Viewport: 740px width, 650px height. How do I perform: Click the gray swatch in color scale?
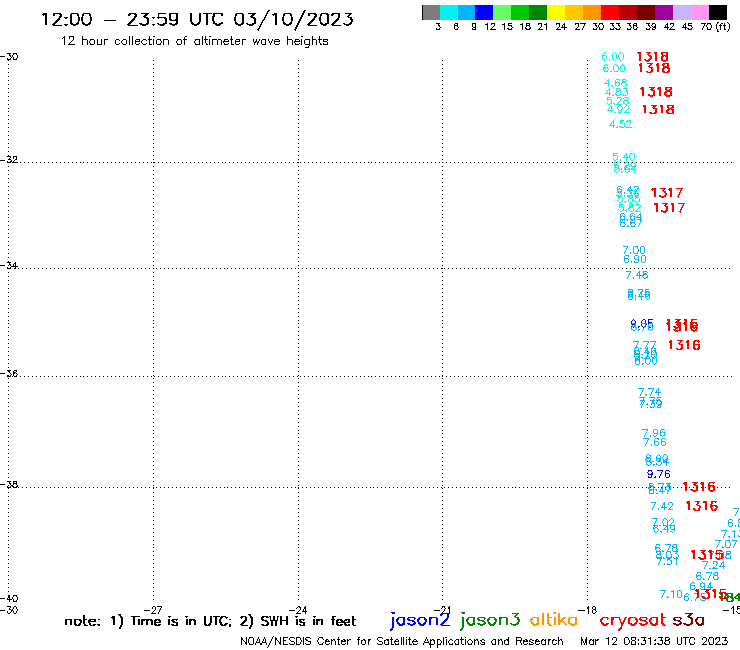point(431,13)
